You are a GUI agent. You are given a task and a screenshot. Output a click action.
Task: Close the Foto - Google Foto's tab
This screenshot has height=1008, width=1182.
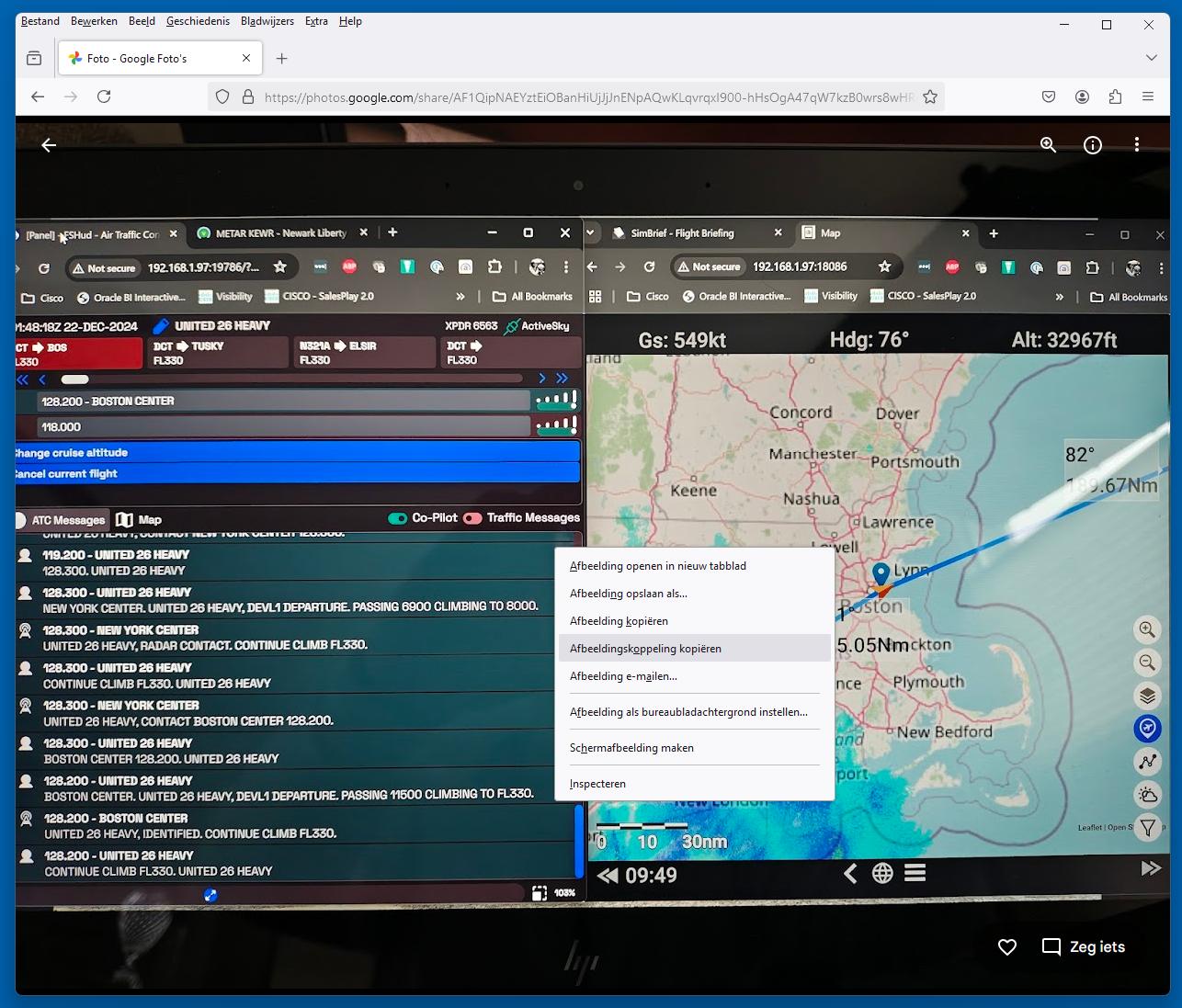tap(246, 58)
